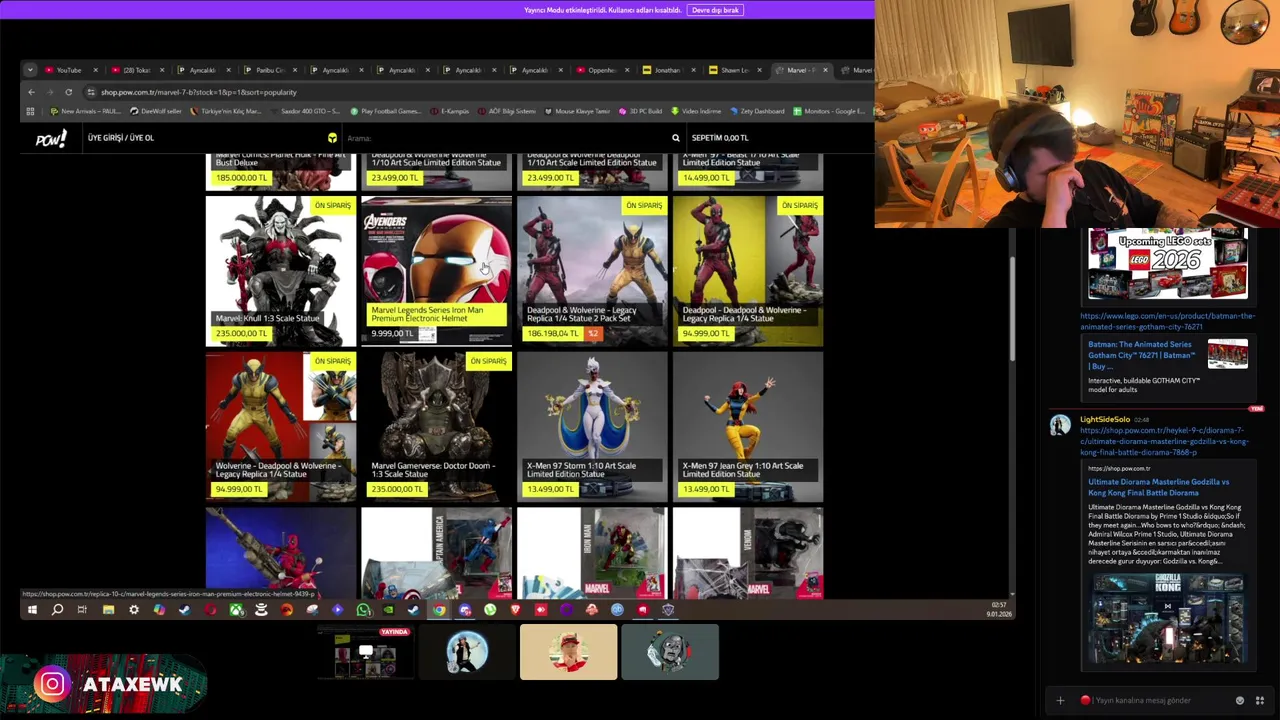Open WhatsApp from the taskbar

[x=363, y=610]
